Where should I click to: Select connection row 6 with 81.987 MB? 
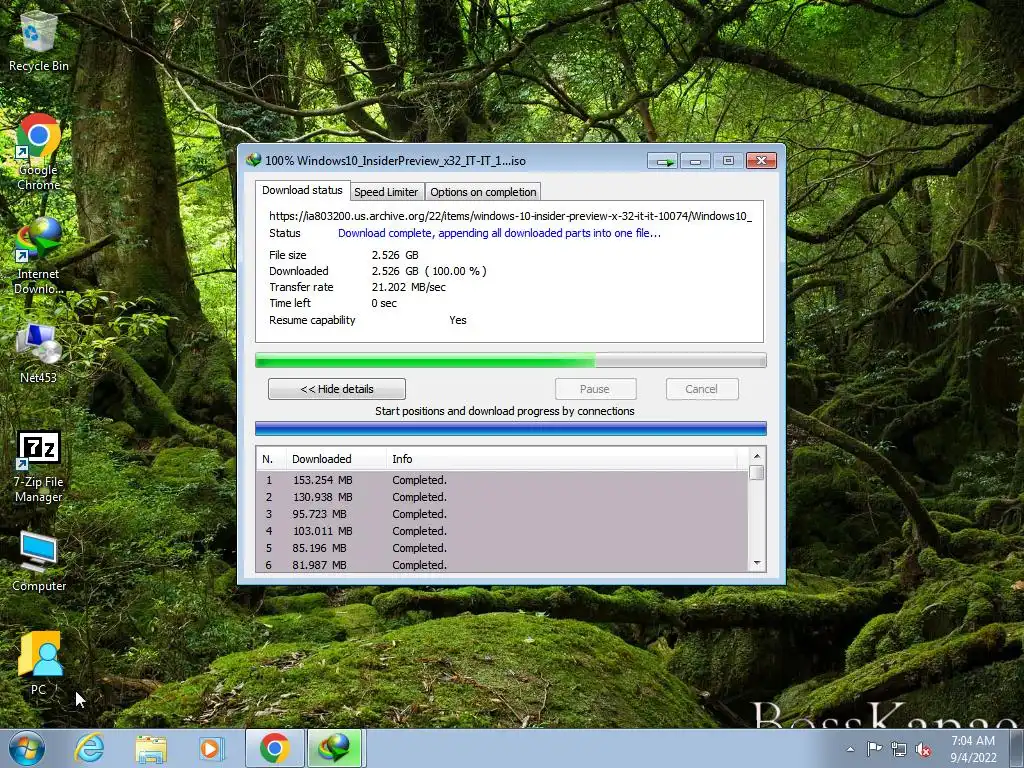[x=502, y=565]
